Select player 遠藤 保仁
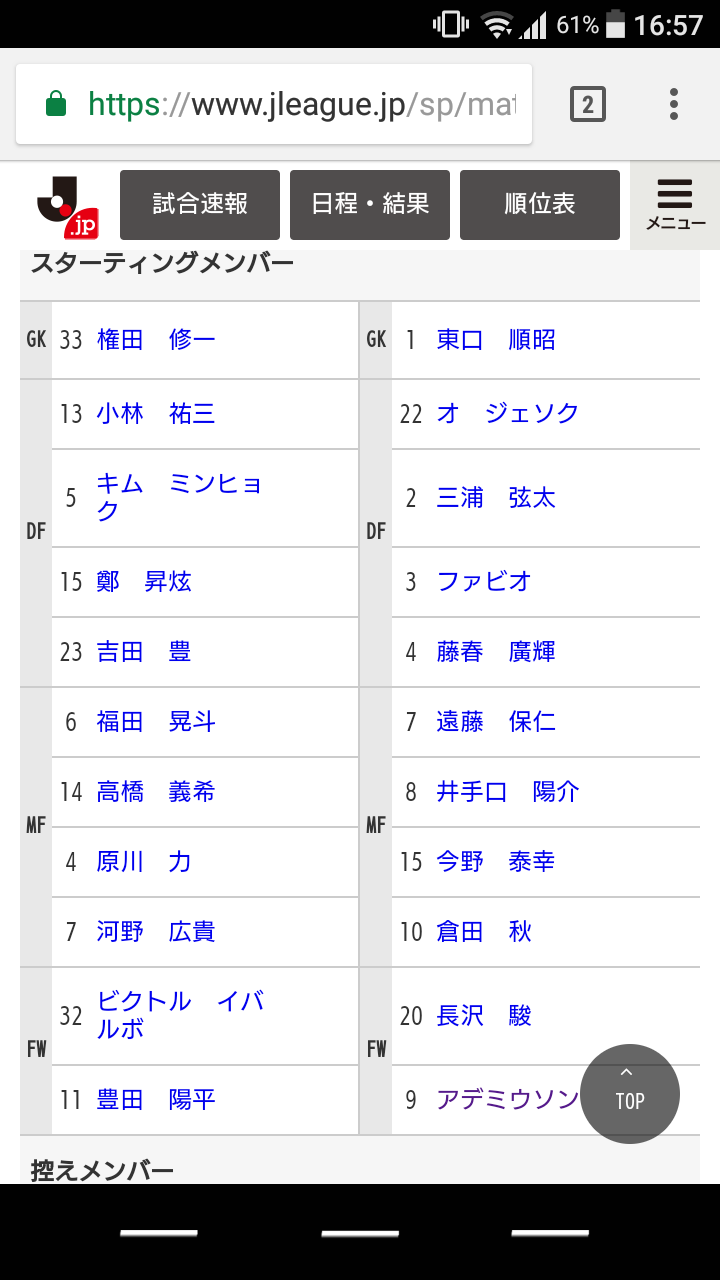The height and width of the screenshot is (1280, 720). click(x=496, y=722)
